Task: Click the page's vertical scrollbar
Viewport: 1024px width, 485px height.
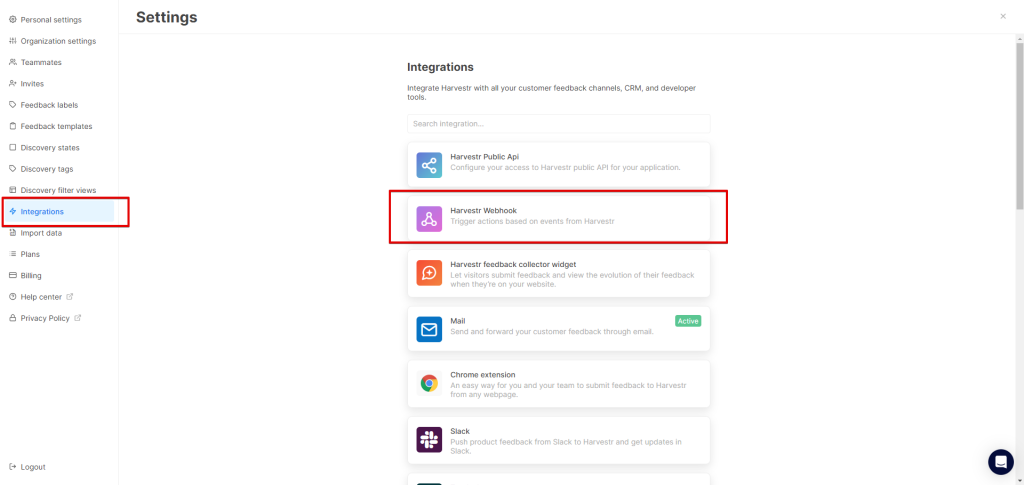Action: tap(1018, 120)
